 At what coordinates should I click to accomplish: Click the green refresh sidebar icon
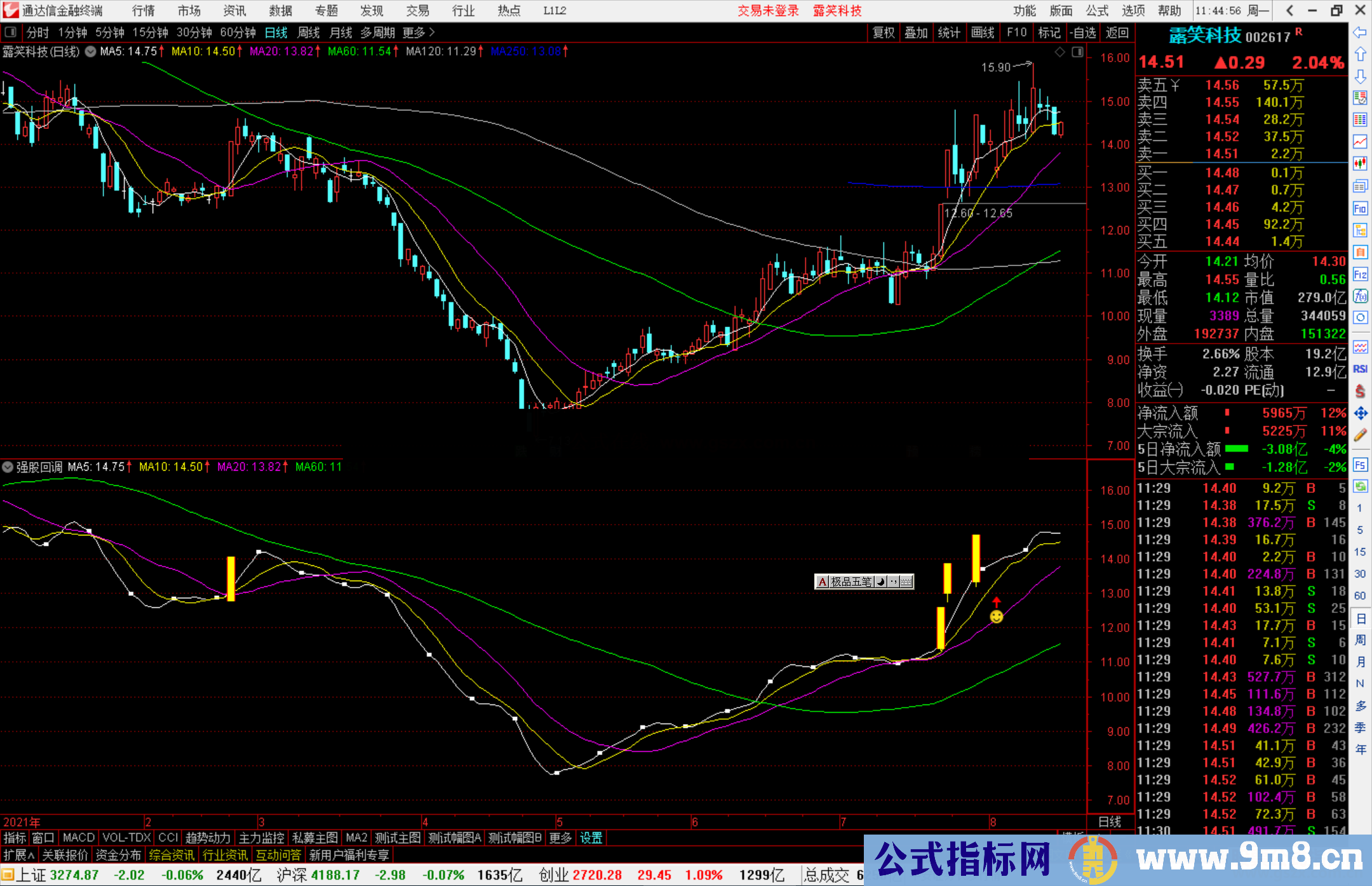point(1360,486)
